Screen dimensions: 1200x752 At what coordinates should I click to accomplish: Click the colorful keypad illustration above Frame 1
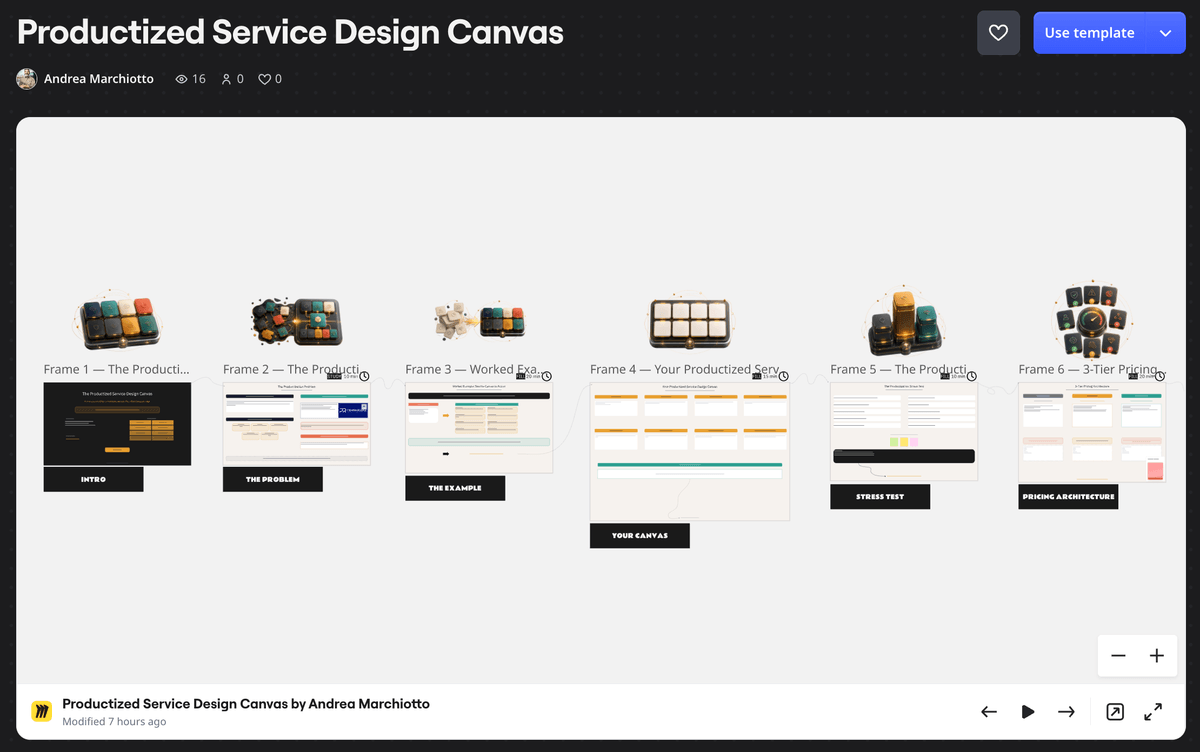pos(118,322)
